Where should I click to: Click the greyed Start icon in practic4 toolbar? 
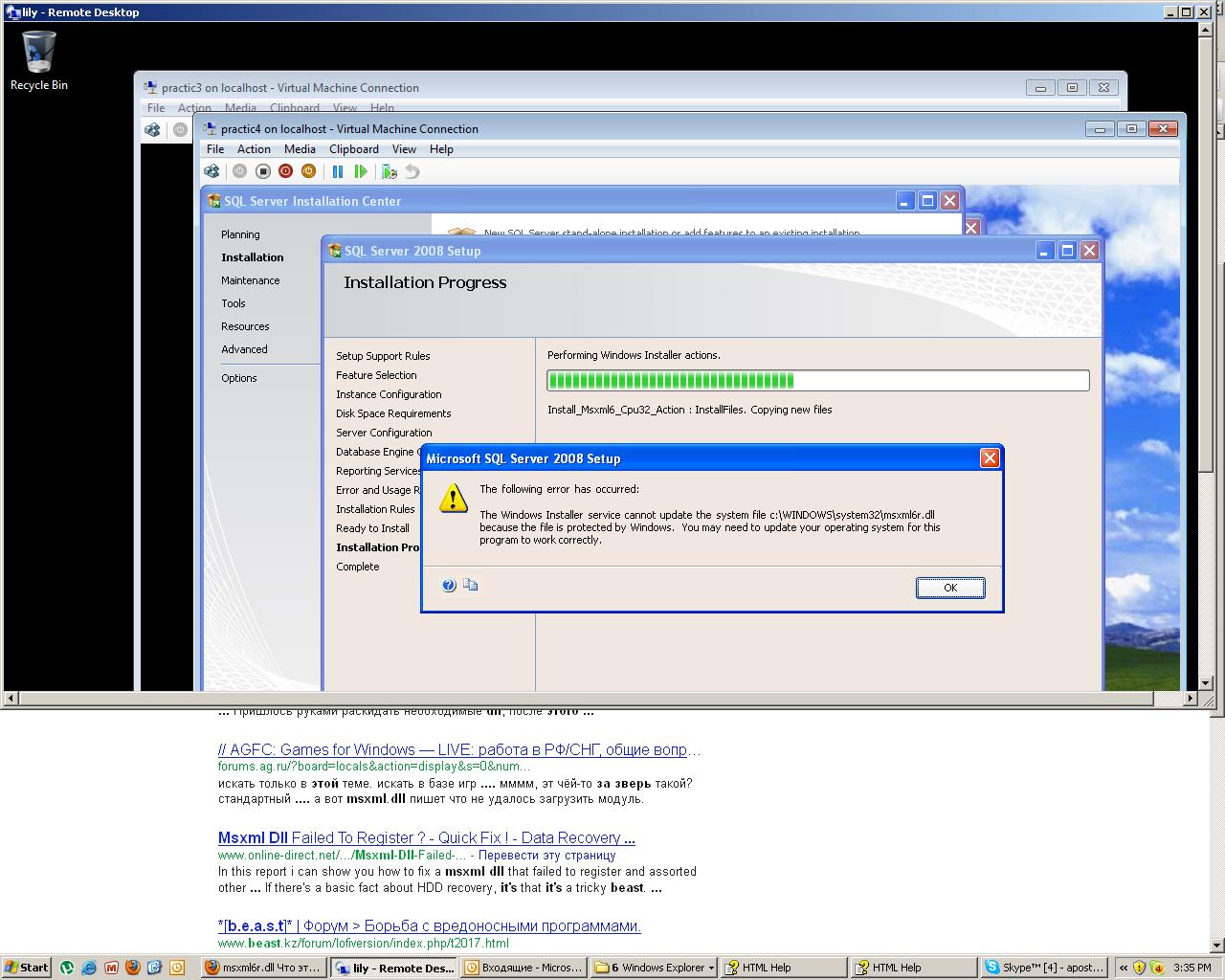tap(239, 171)
